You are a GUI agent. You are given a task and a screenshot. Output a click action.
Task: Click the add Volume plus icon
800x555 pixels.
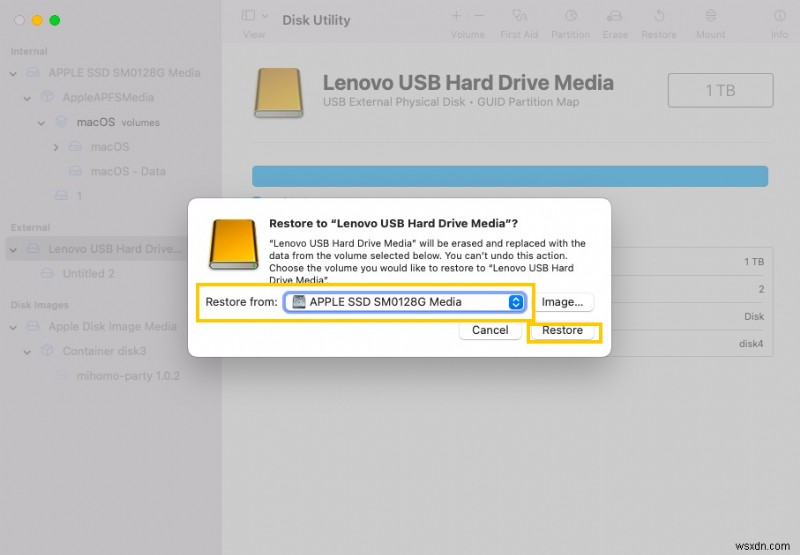[x=456, y=16]
